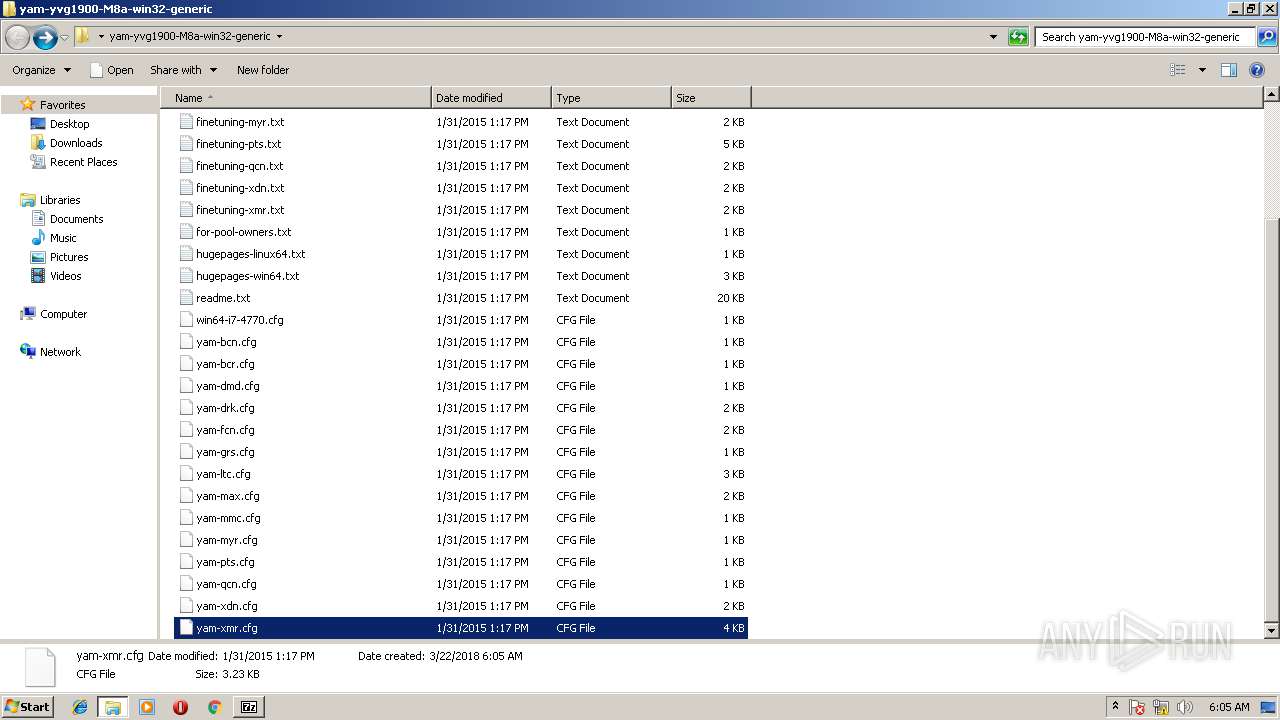Open the recent pages dropdown arrow
1280x720 pixels.
[65, 38]
